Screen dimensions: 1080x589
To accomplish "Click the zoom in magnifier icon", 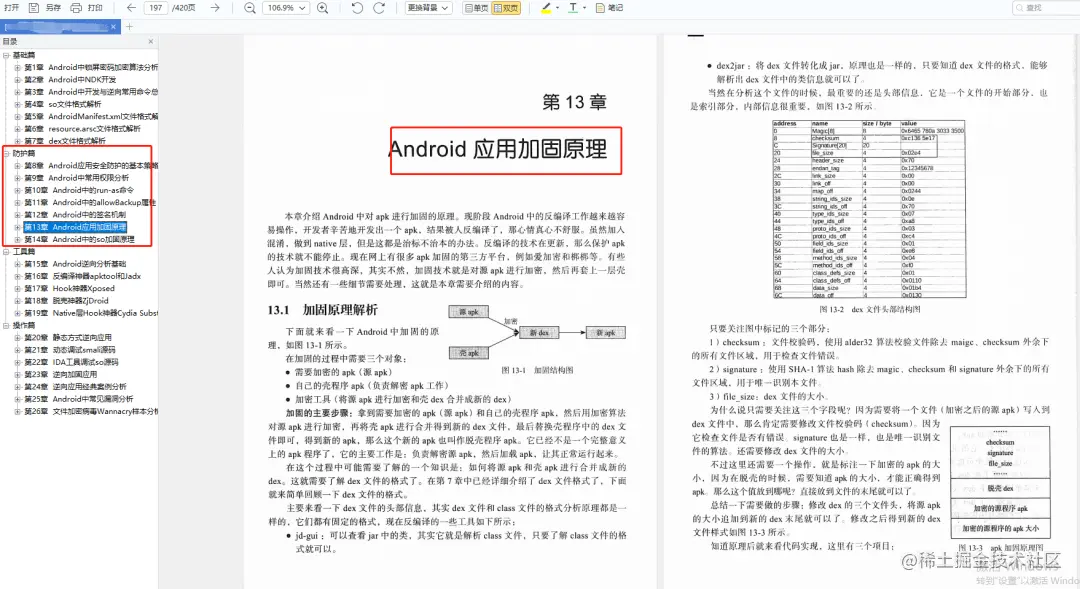I will (x=322, y=8).
